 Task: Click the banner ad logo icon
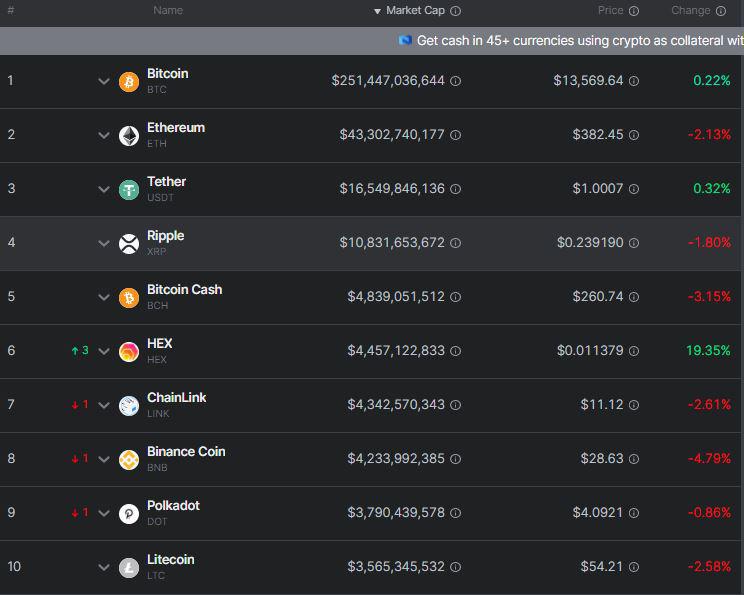pos(405,40)
